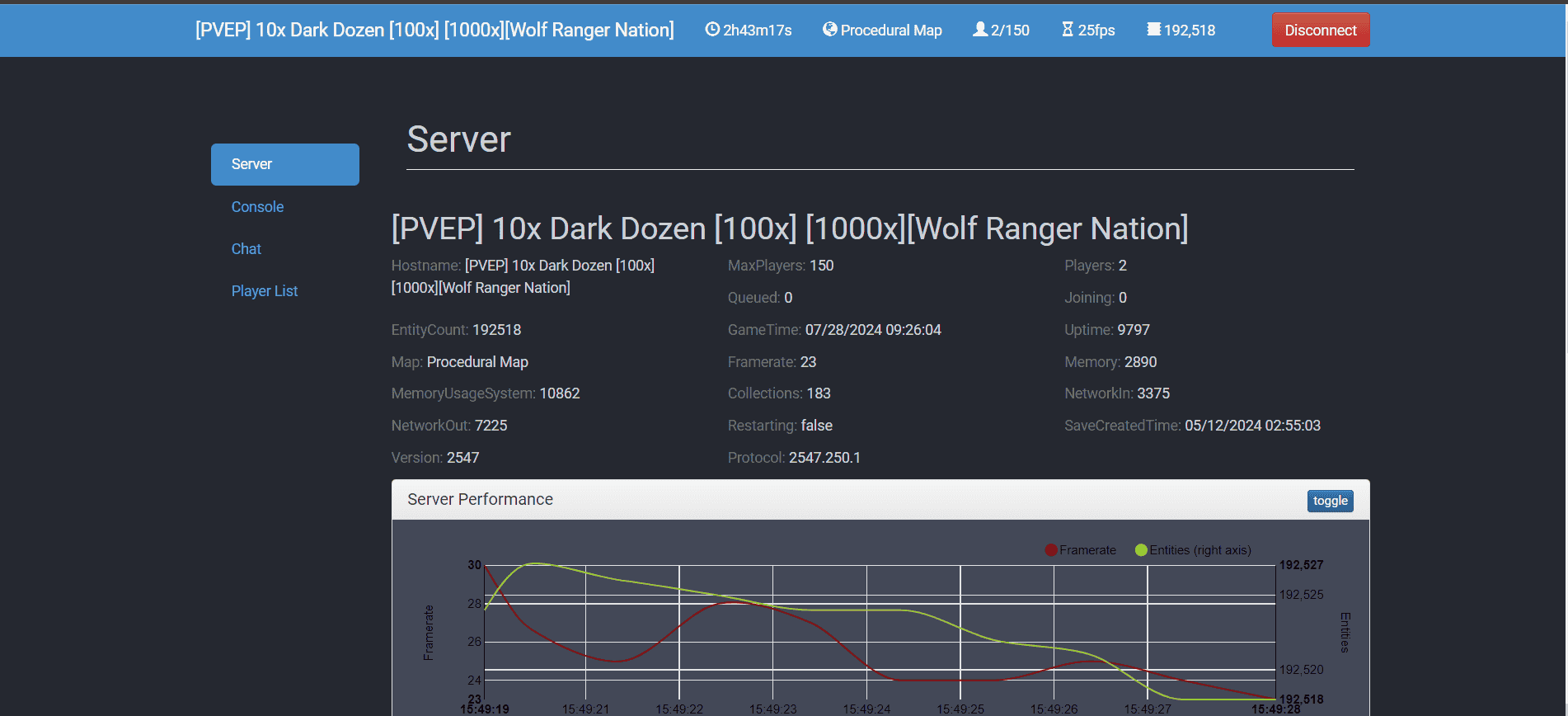
Task: Click the green Entities legend dot
Action: click(x=1141, y=550)
